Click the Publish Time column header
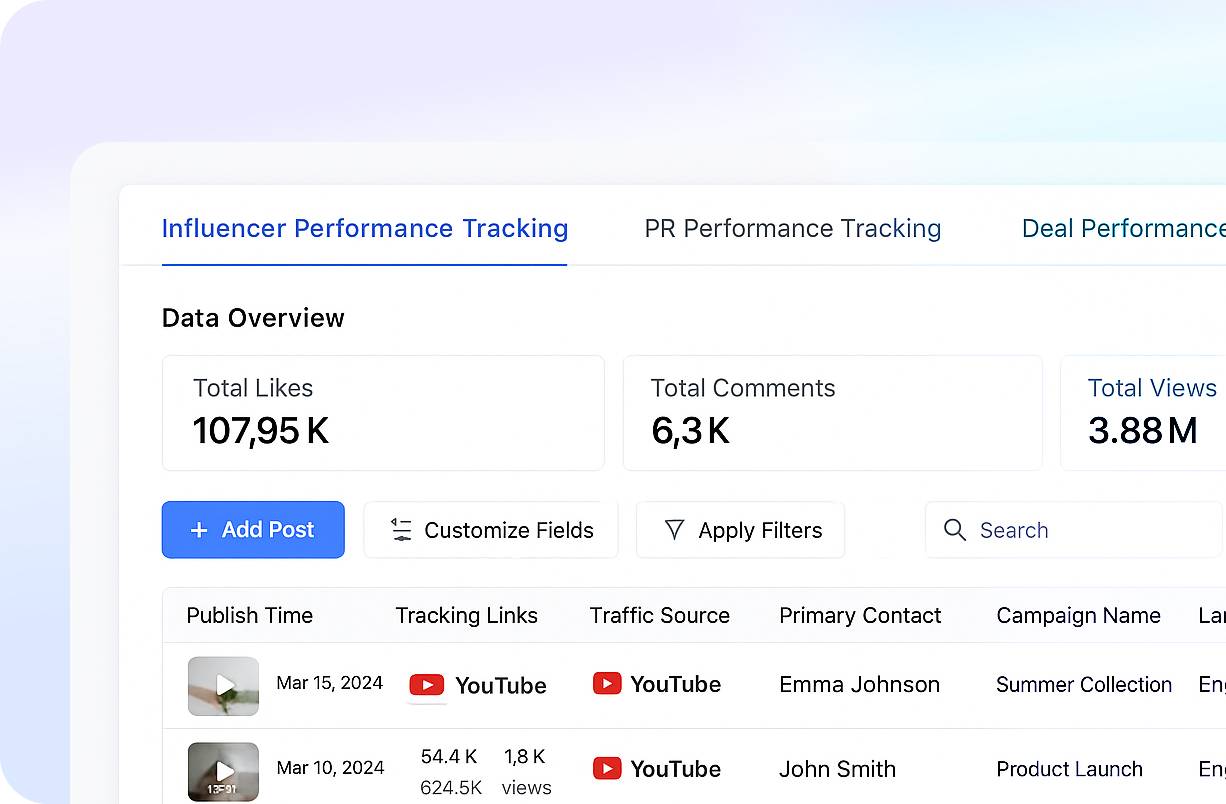Viewport: 1226px width, 804px height. pyautogui.click(x=250, y=615)
